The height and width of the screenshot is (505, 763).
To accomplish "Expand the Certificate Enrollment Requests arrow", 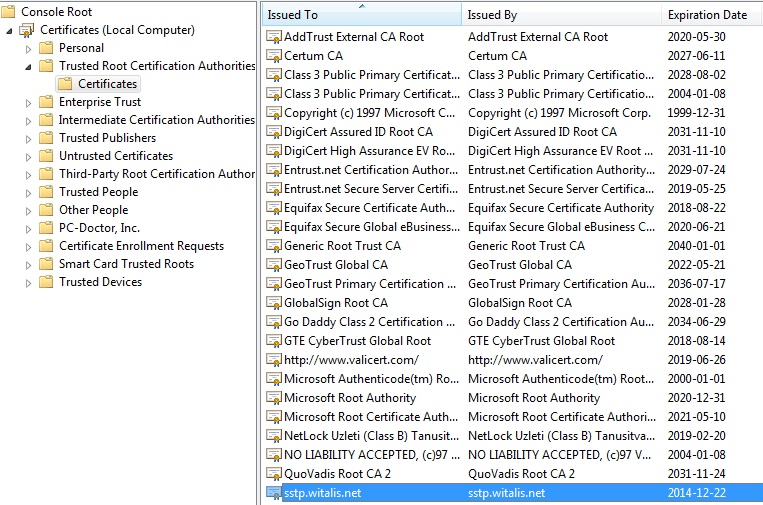I will click(x=28, y=247).
